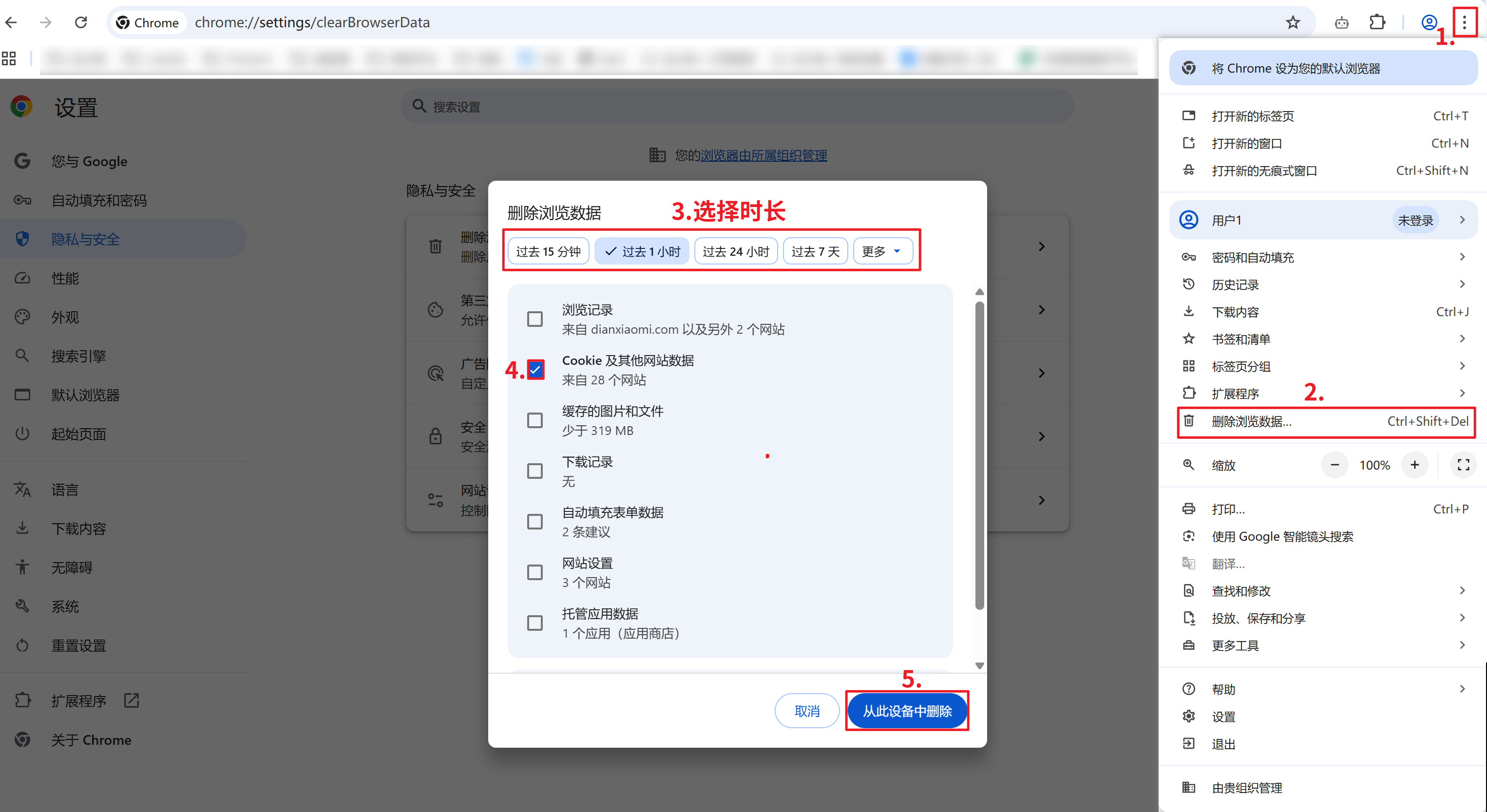Image resolution: width=1487 pixels, height=812 pixels.
Task: Check the 浏览记录 checkbox
Action: pos(534,319)
